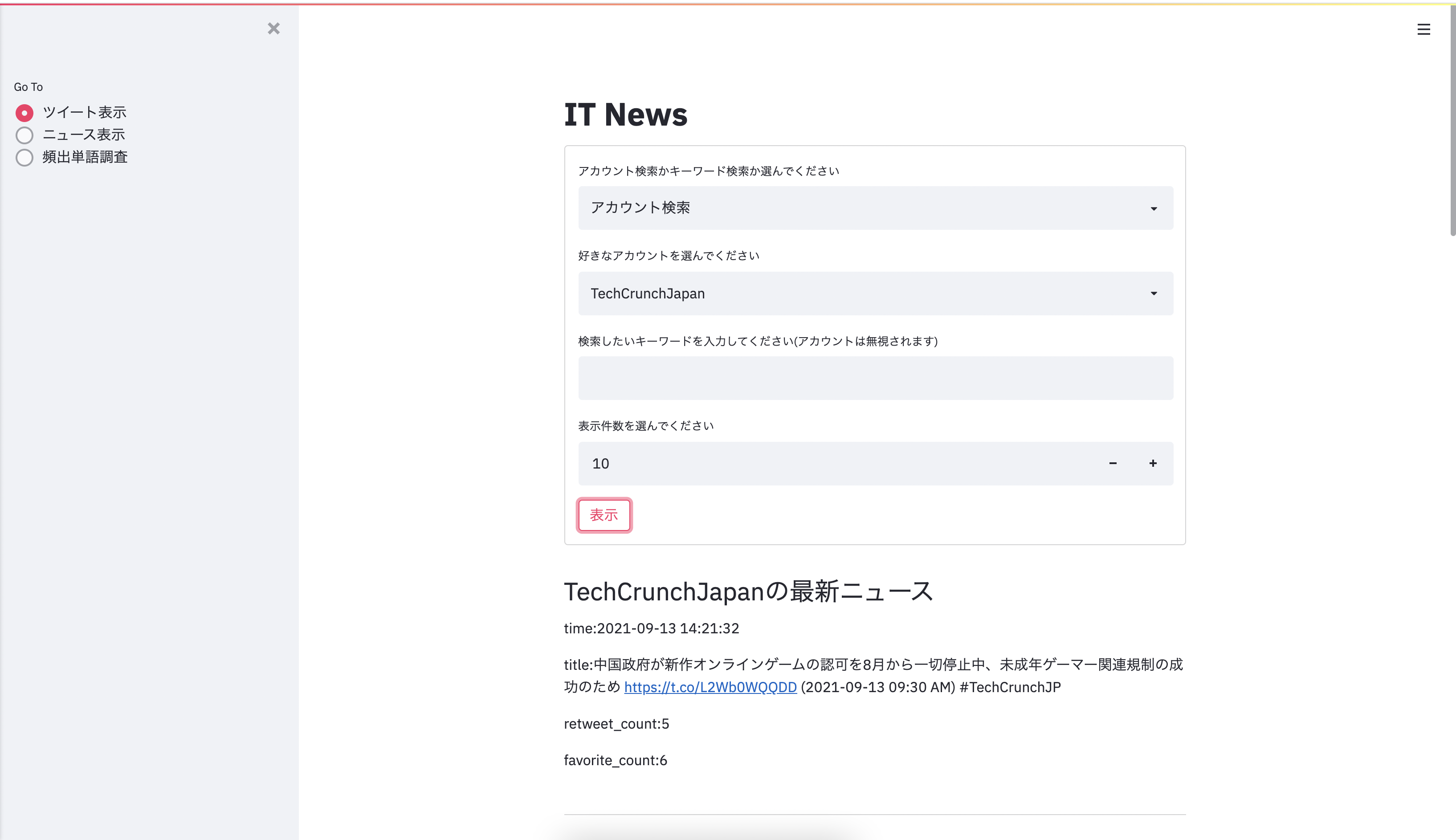Viewport: 1456px width, 840px height.
Task: Open the アカウント検索 search type dropdown
Action: 875,208
